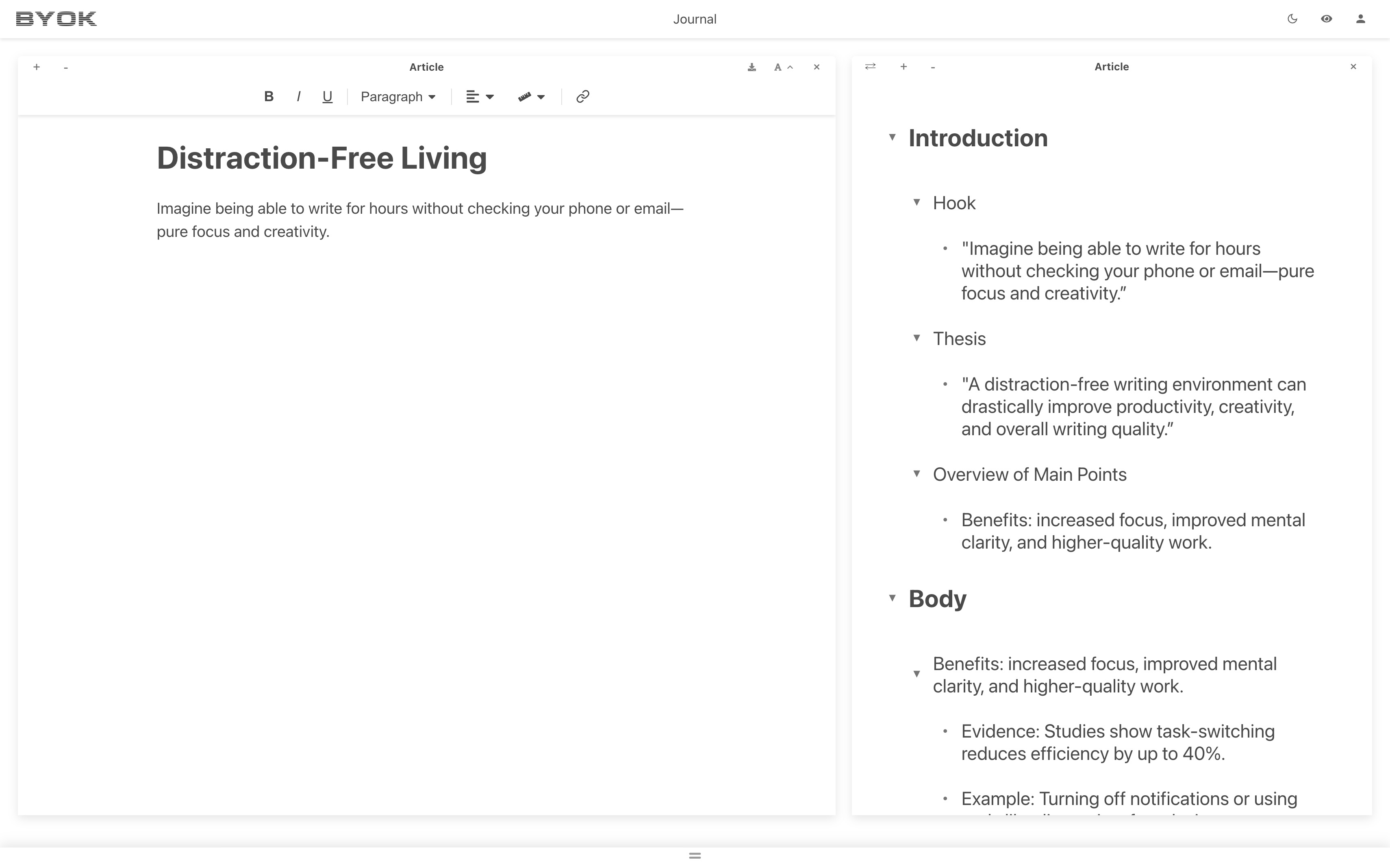Screen dimensions: 1390x868
Task: Click the right panel Article title
Action: [1111, 67]
